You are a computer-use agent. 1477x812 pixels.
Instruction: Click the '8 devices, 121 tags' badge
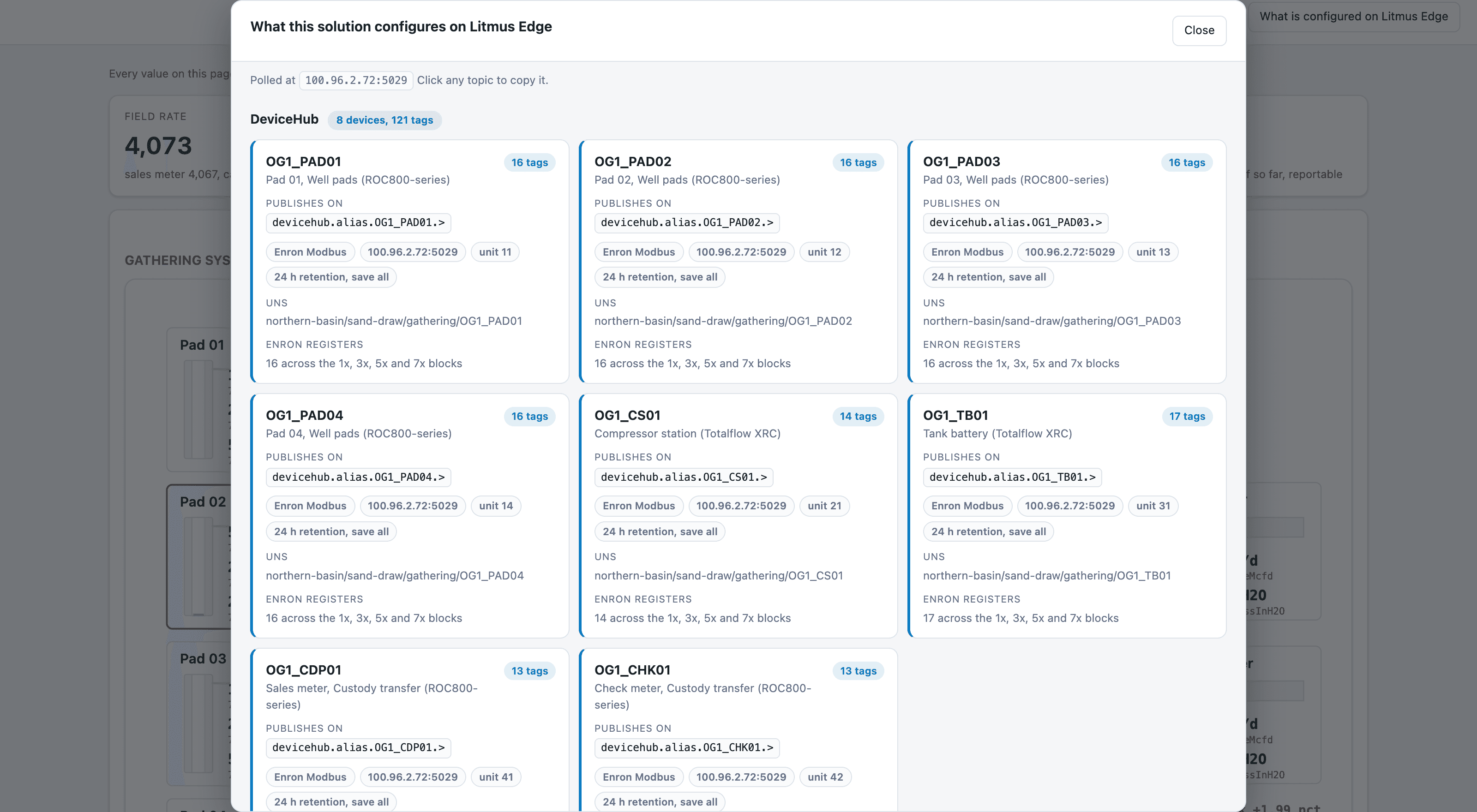[385, 120]
